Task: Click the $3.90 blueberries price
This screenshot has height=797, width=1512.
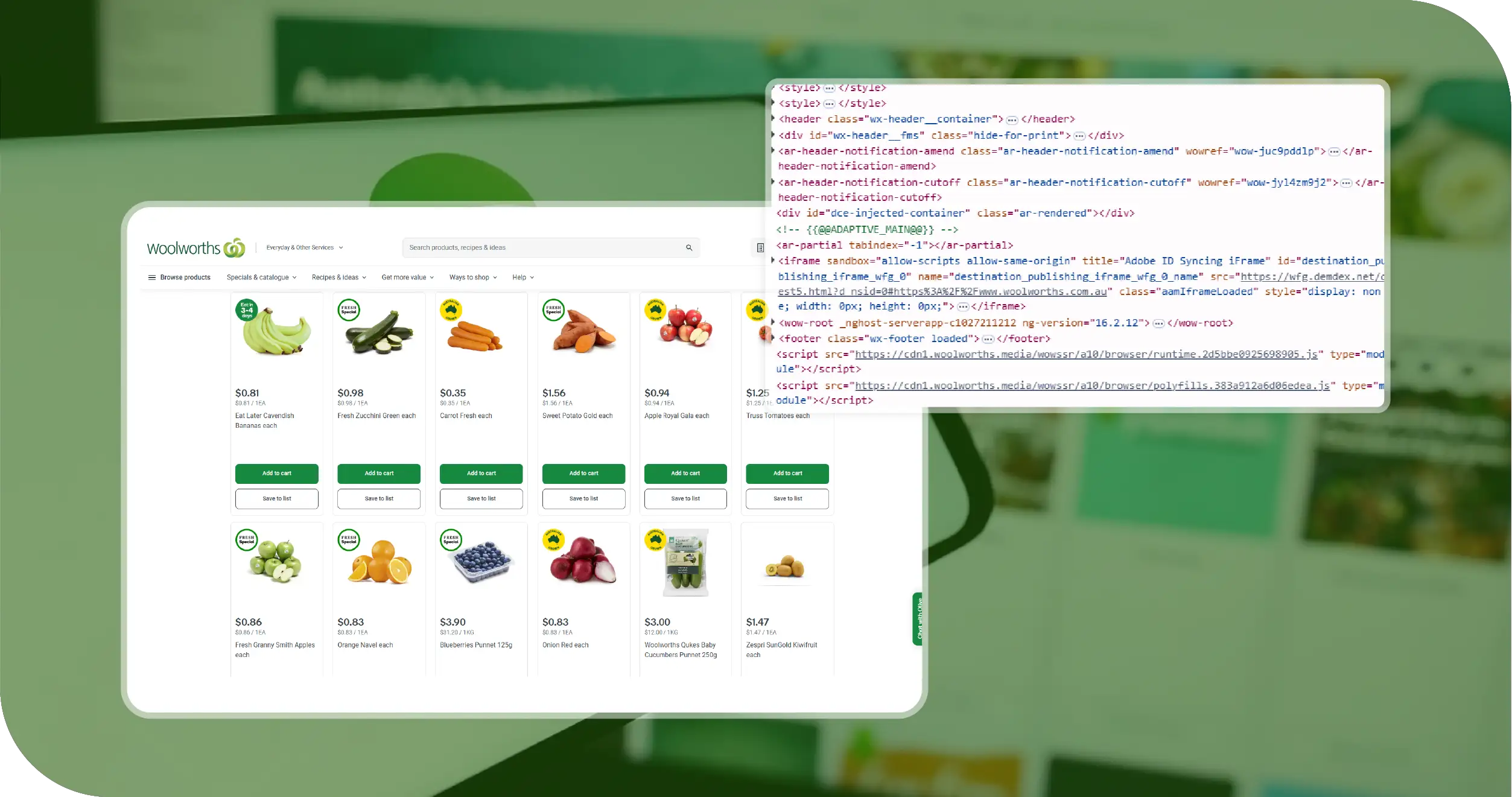Action: click(x=453, y=622)
